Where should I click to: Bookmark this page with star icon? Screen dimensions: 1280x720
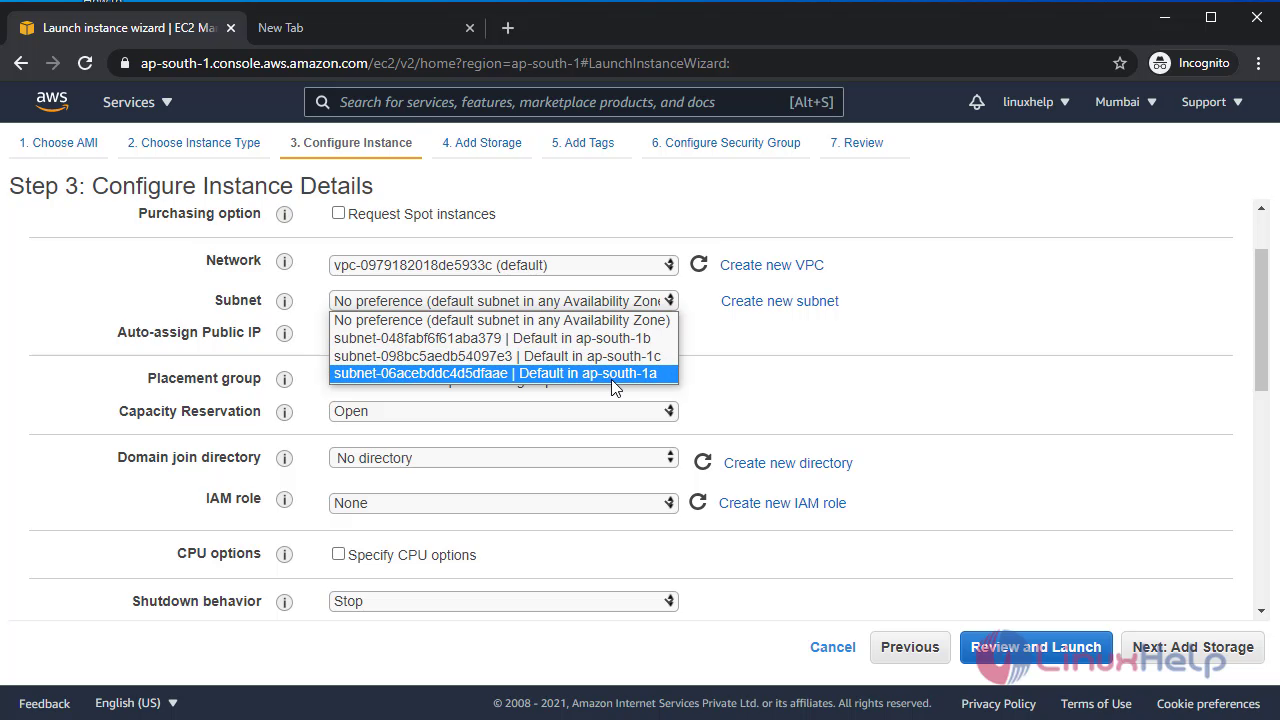coord(1120,63)
